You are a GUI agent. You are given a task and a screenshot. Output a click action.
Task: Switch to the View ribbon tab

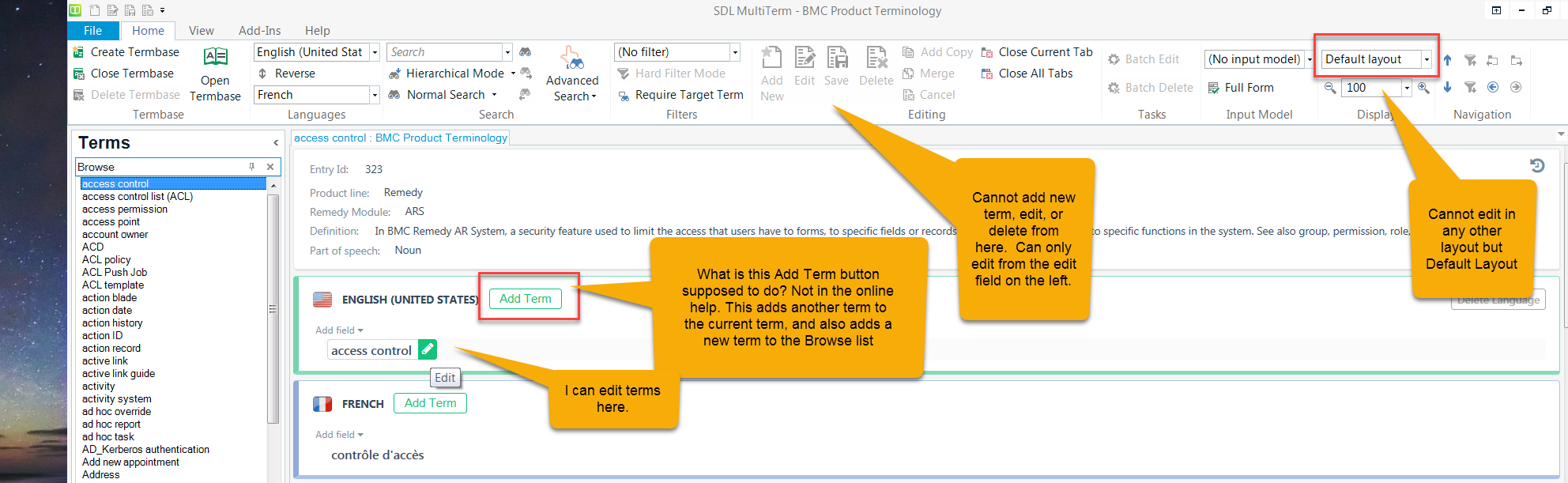pos(201,31)
